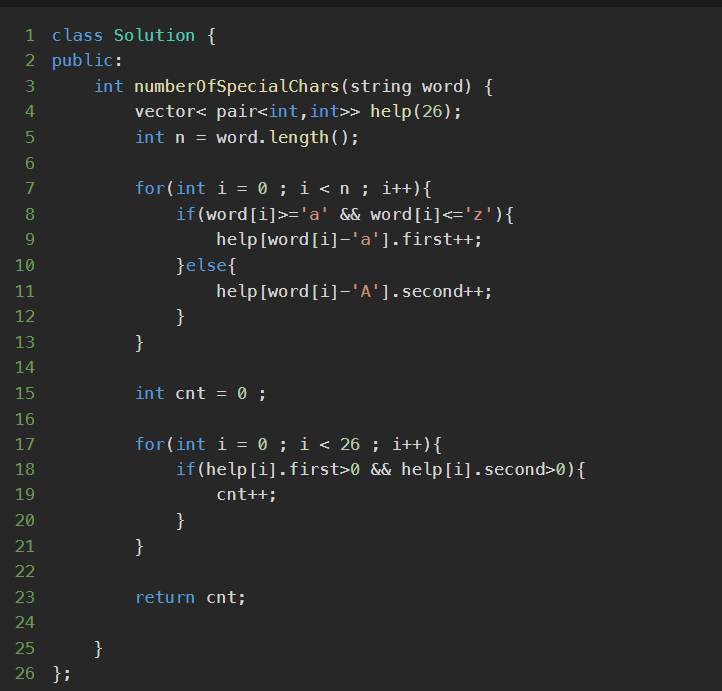Click 'cnt' variable on line 15

pos(190,393)
